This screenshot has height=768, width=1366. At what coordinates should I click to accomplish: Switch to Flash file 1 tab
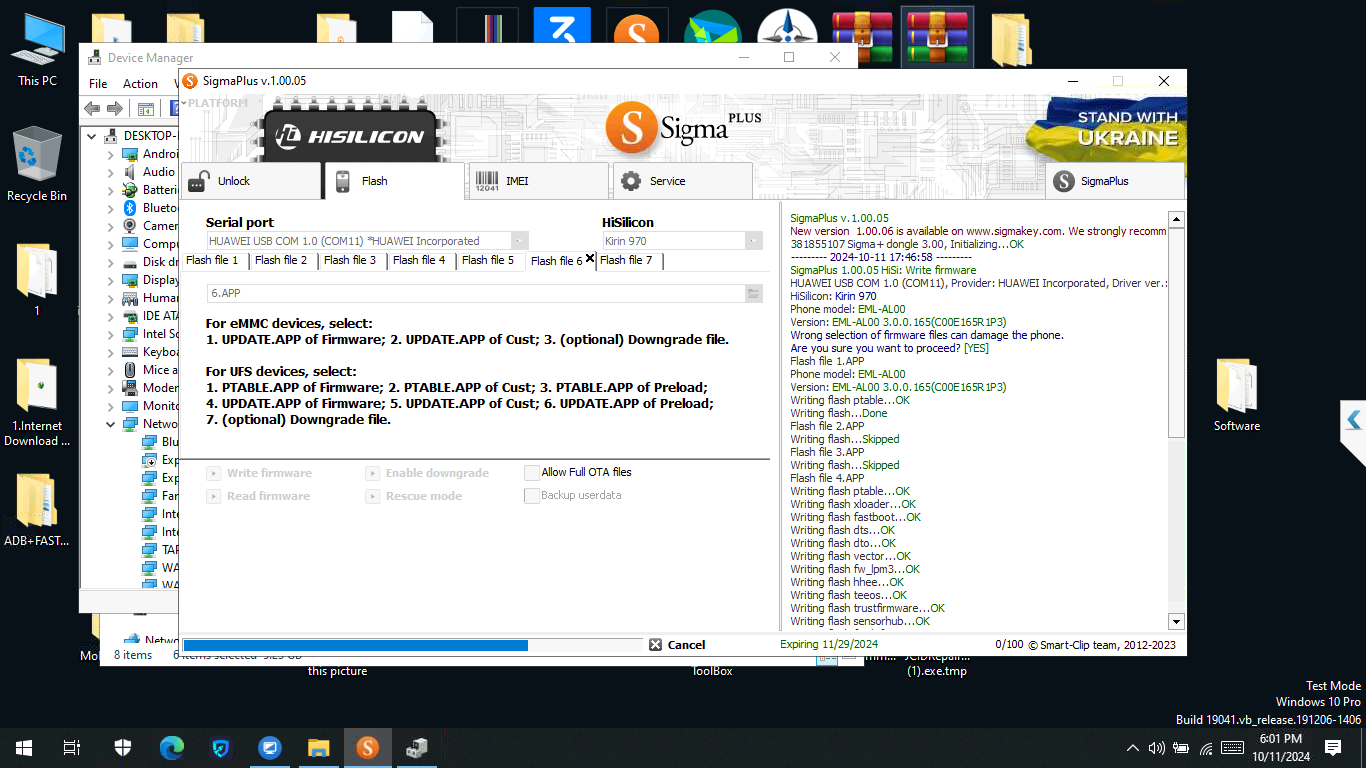click(x=213, y=260)
